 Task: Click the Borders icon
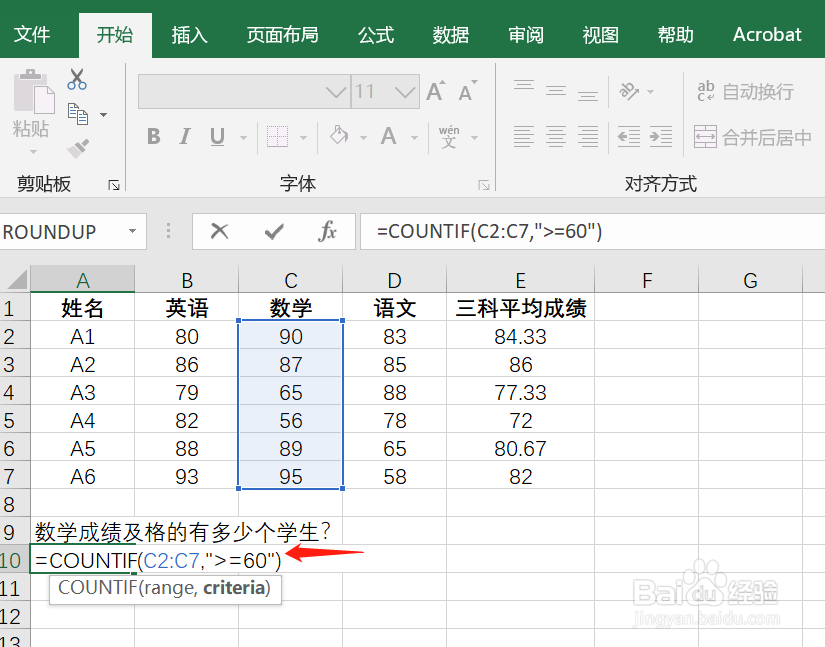[277, 137]
